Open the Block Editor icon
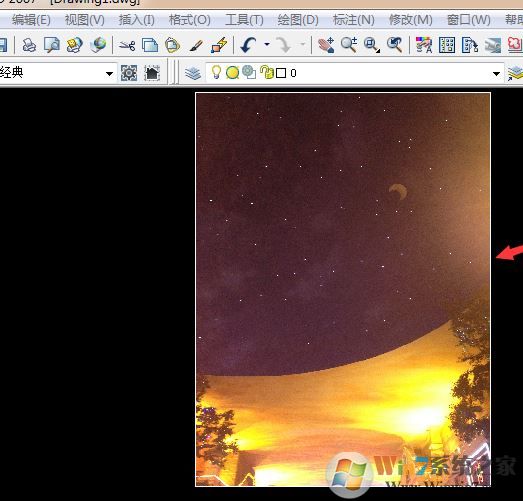The height and width of the screenshot is (501, 523). [219, 45]
